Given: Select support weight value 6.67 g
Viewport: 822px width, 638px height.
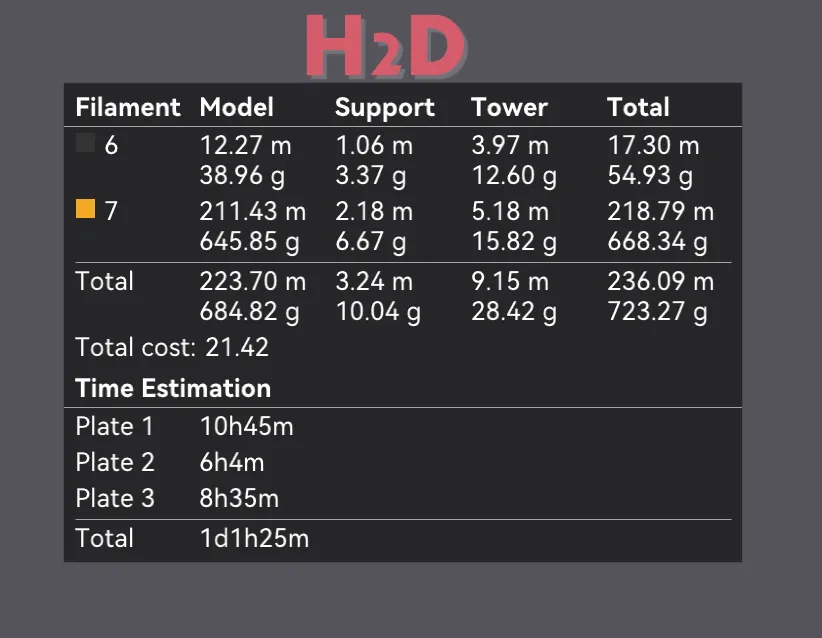Looking at the screenshot, I should coord(371,242).
